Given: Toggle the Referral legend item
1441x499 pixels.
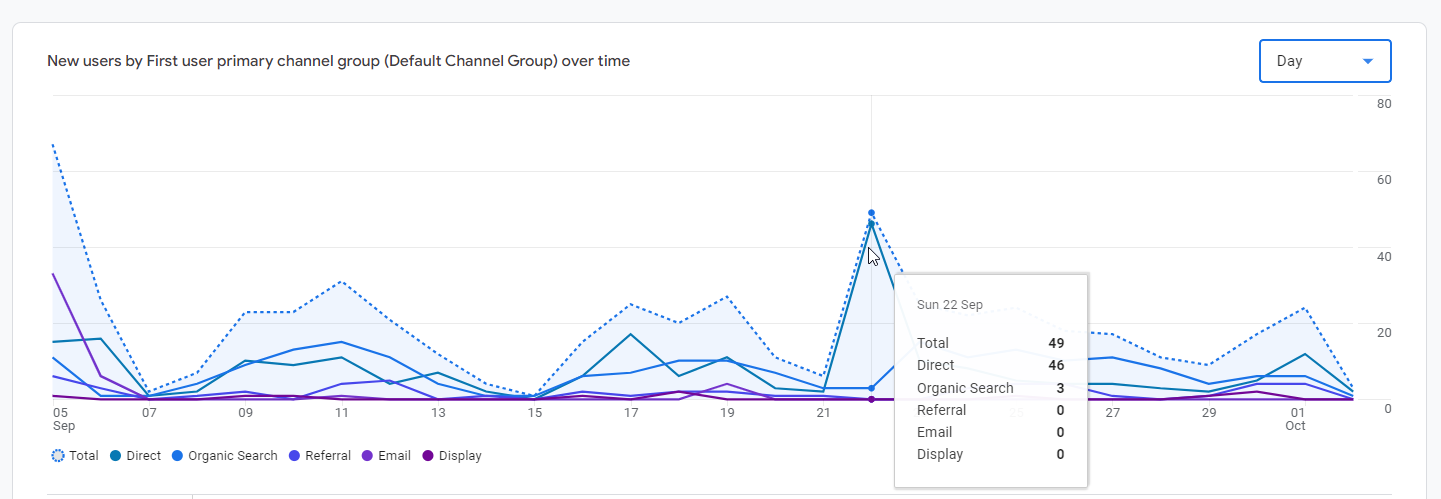Looking at the screenshot, I should (320, 456).
